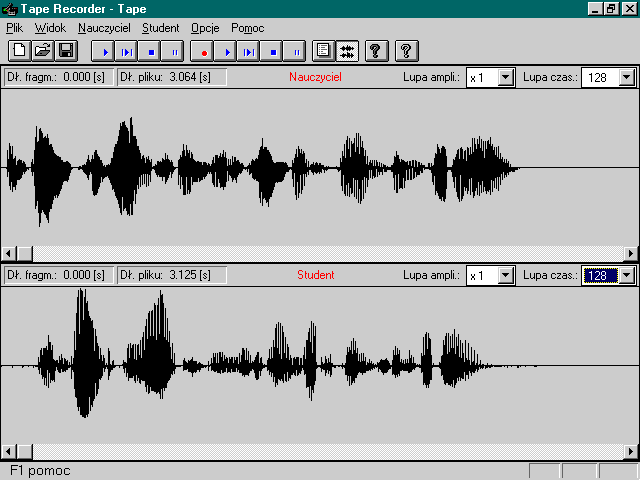640x480 pixels.
Task: Stop student playback (second stop button)
Action: [x=271, y=51]
